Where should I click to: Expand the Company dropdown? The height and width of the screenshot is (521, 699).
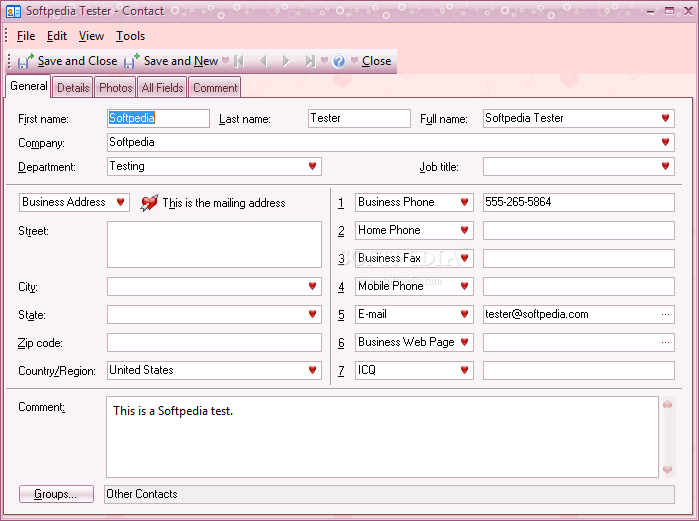pos(666,142)
